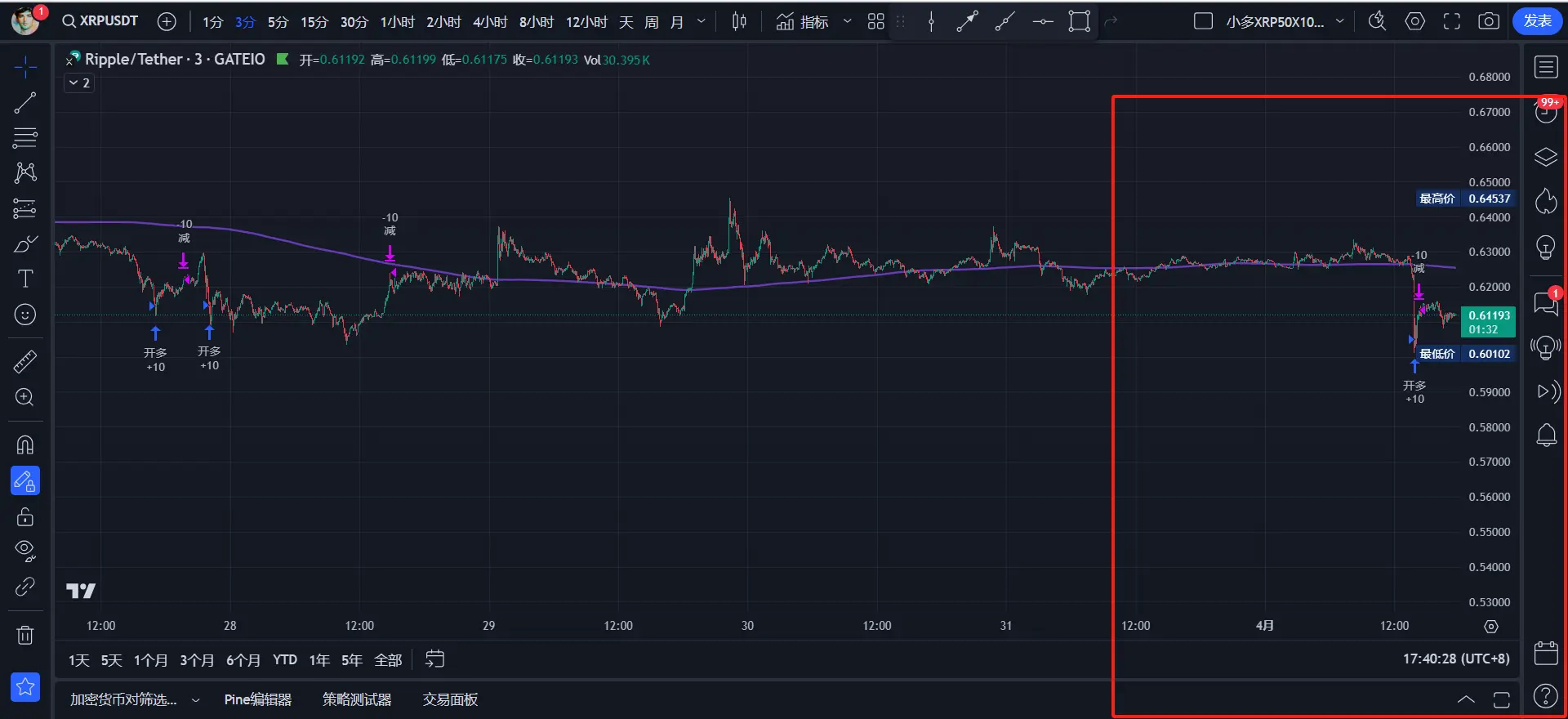1568x719 pixels.
Task: Expand the more timeframes dropdown chevron
Action: point(701,22)
